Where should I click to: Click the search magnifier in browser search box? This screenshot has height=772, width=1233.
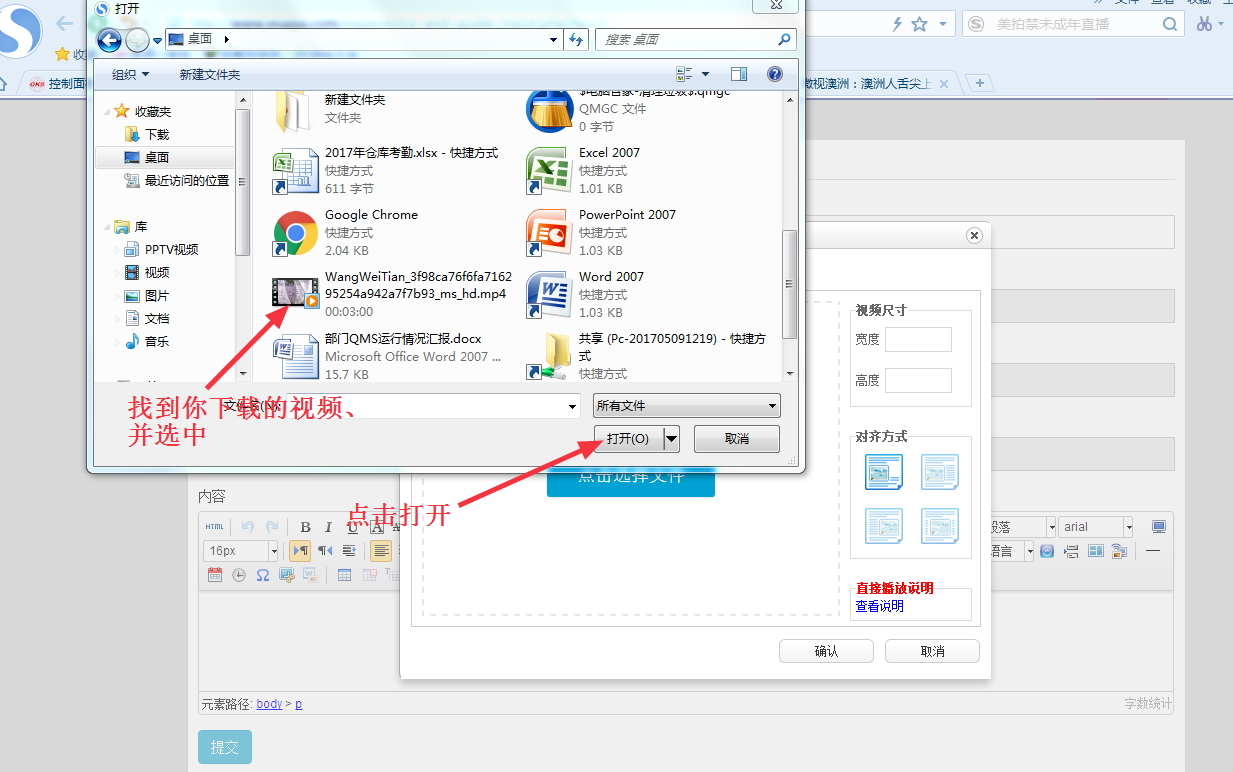pyautogui.click(x=1169, y=24)
